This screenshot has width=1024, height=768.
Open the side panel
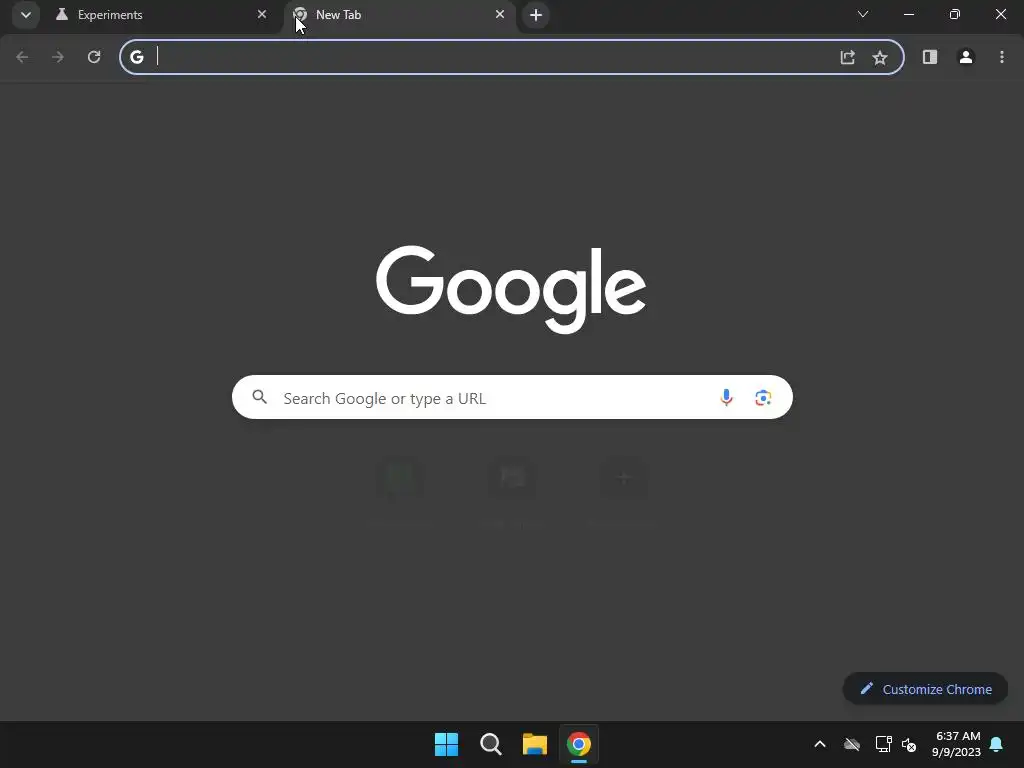(930, 57)
